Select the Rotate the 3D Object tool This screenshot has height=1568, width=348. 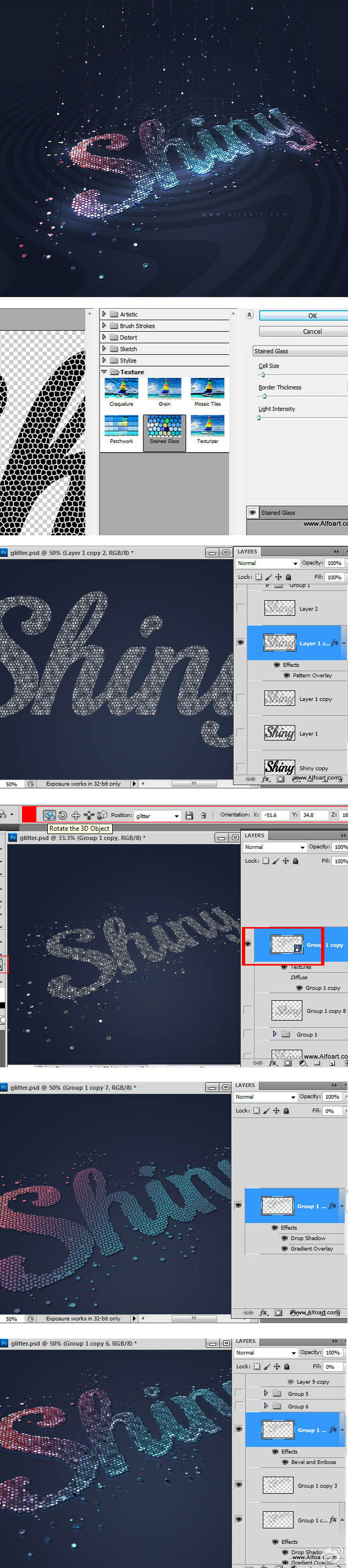pos(49,815)
